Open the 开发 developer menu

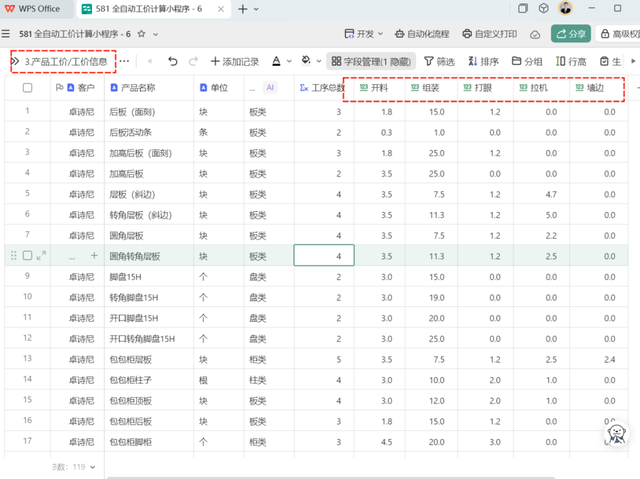pyautogui.click(x=364, y=34)
